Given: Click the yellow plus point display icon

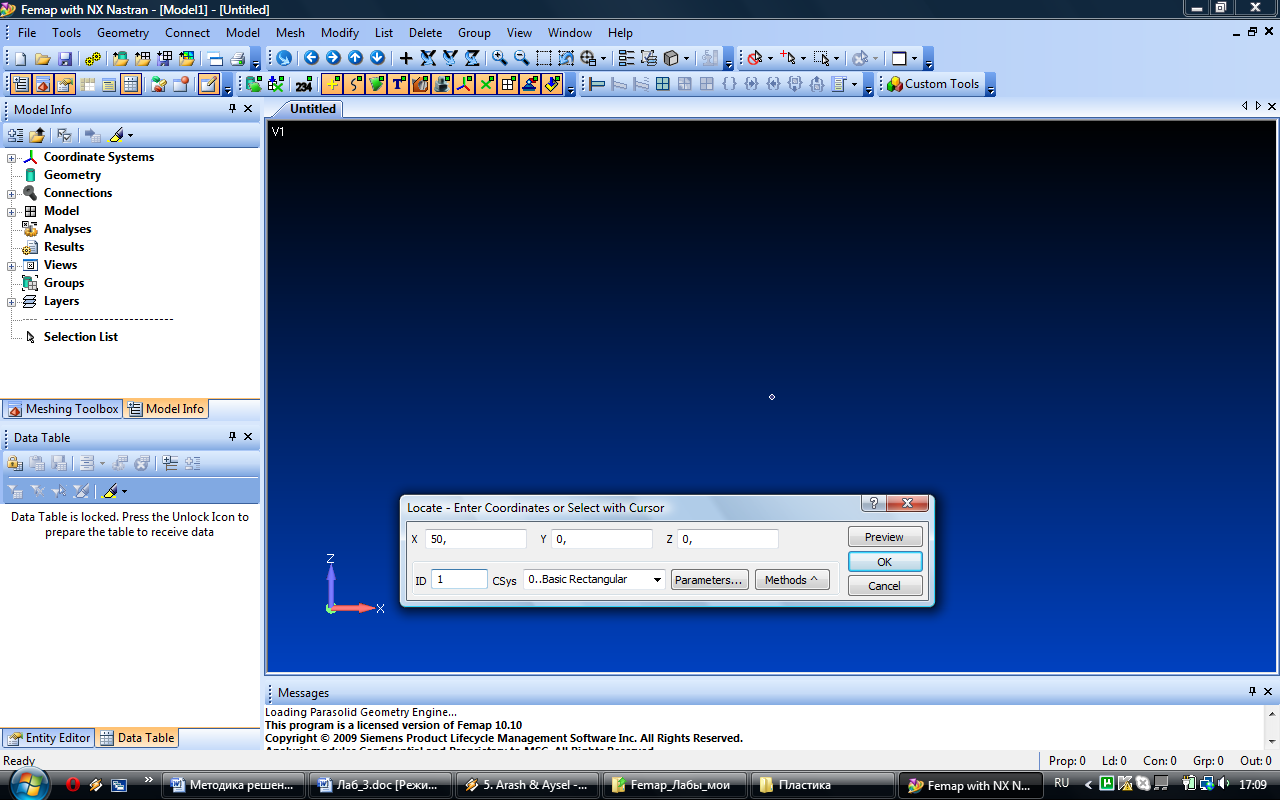Looking at the screenshot, I should pyautogui.click(x=332, y=84).
